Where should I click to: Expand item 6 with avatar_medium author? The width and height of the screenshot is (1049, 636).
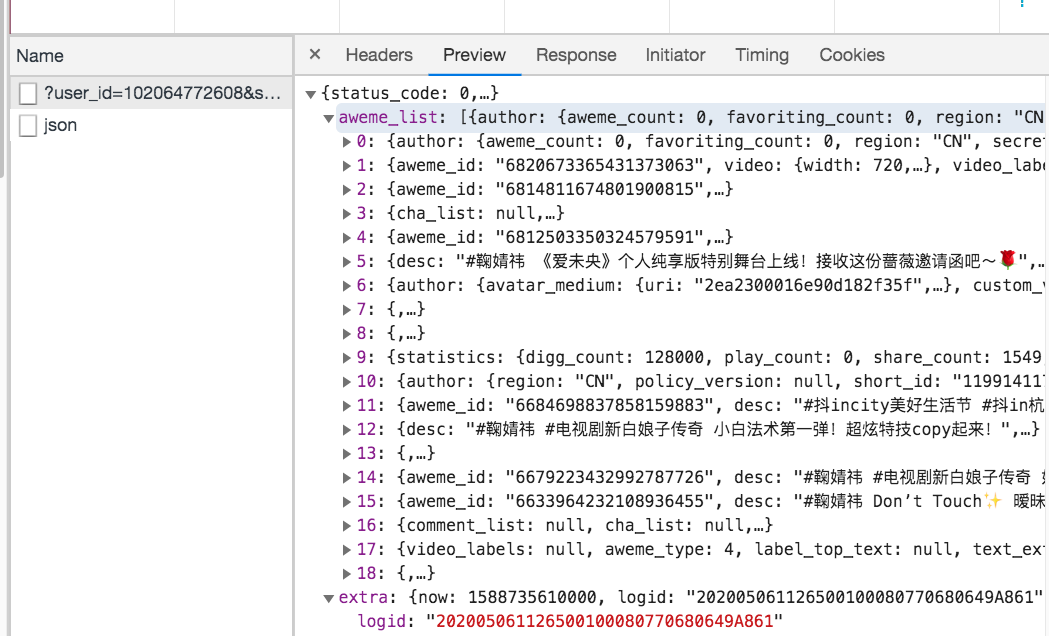click(347, 286)
